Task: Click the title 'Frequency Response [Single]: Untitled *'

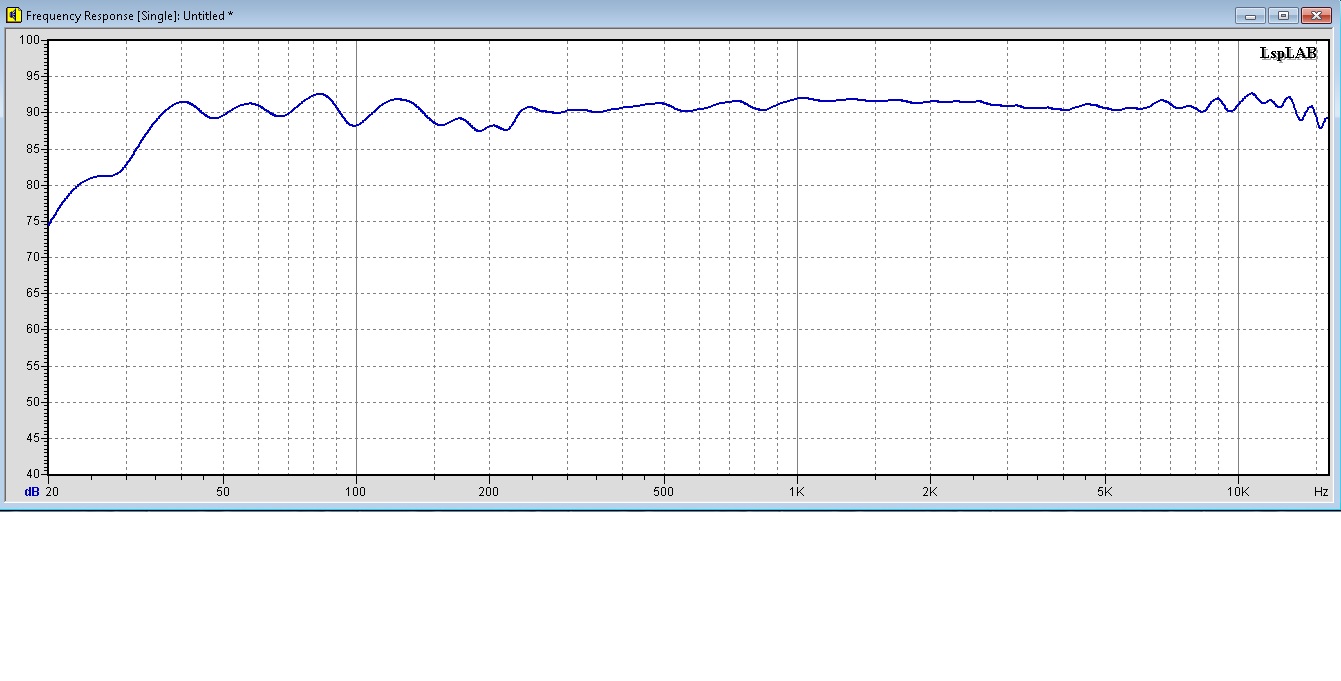Action: click(129, 16)
